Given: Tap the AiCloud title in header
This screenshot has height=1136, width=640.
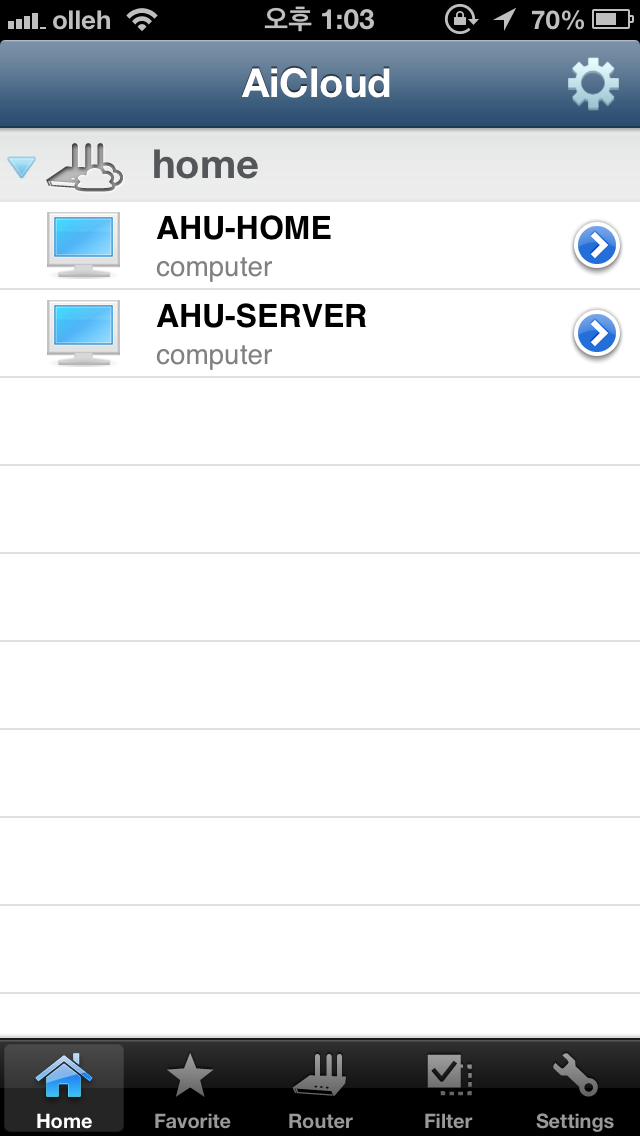Looking at the screenshot, I should 316,83.
